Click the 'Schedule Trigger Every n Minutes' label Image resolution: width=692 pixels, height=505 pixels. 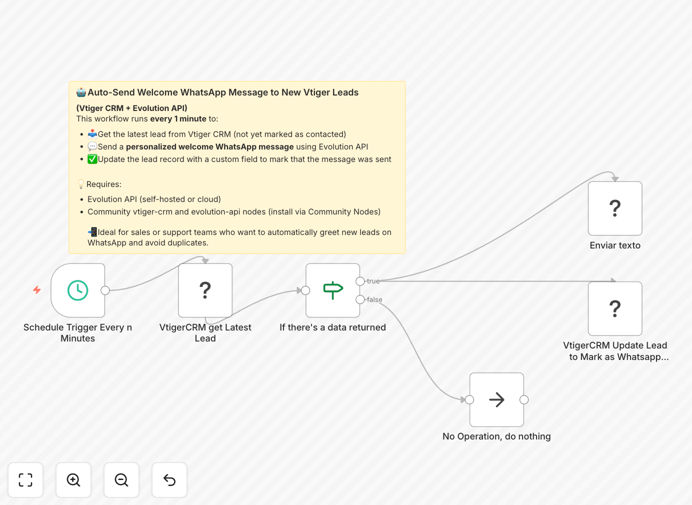[x=78, y=333]
